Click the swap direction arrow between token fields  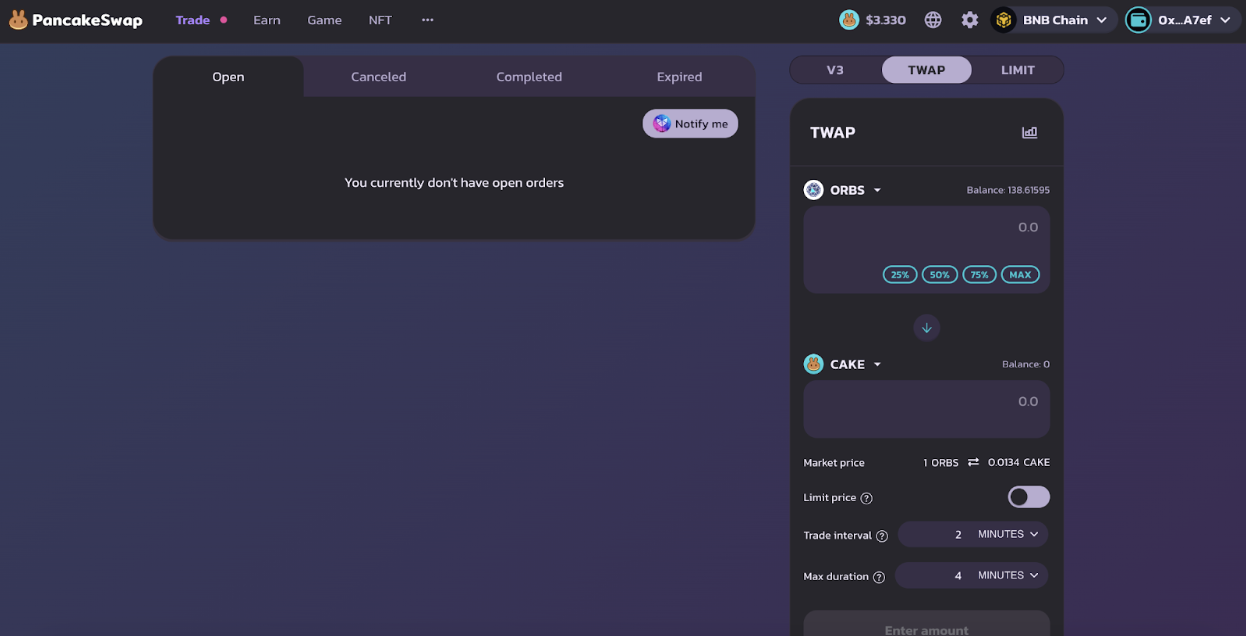coord(926,327)
